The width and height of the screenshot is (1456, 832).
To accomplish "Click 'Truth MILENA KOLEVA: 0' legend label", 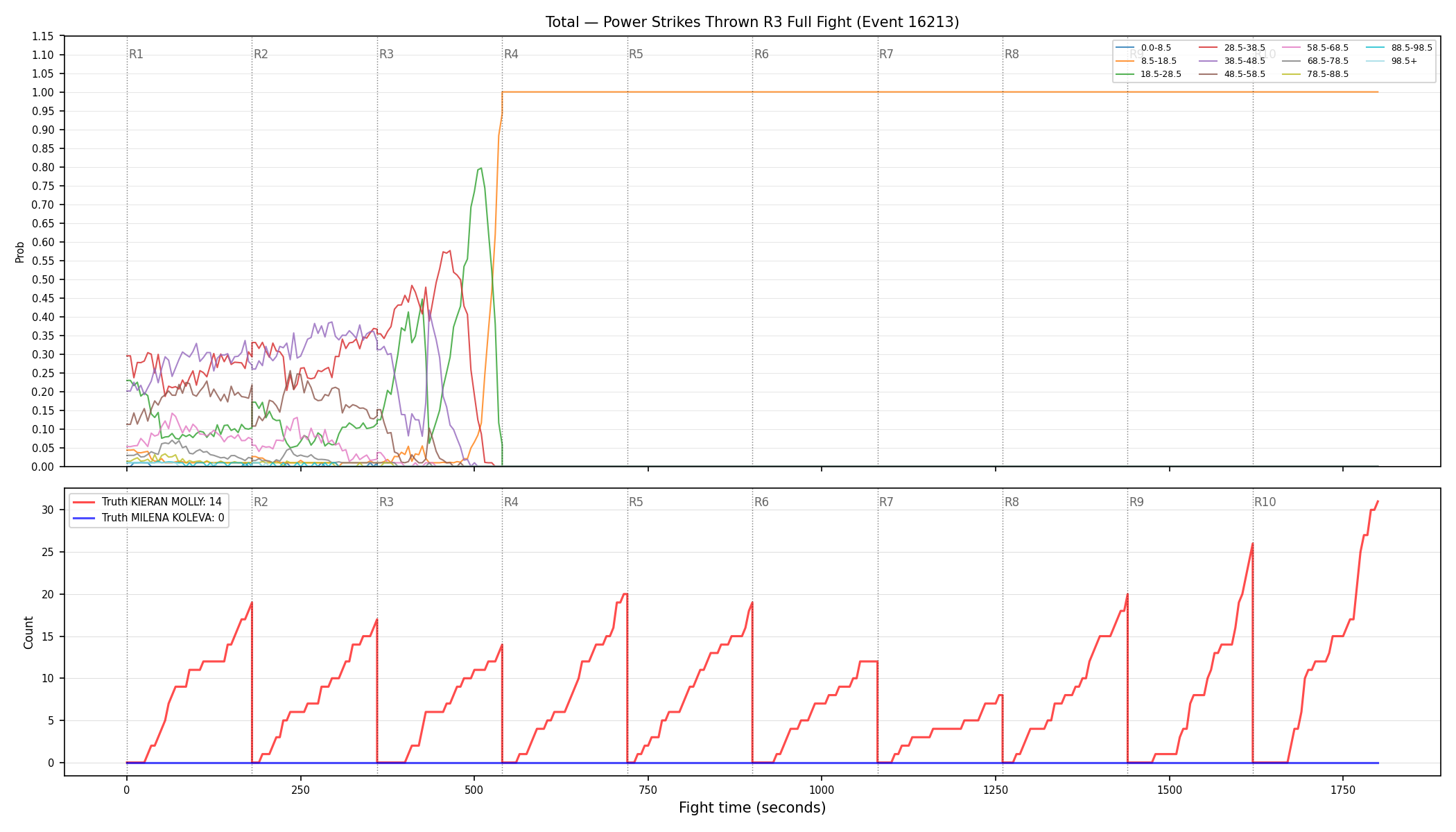I will (163, 518).
